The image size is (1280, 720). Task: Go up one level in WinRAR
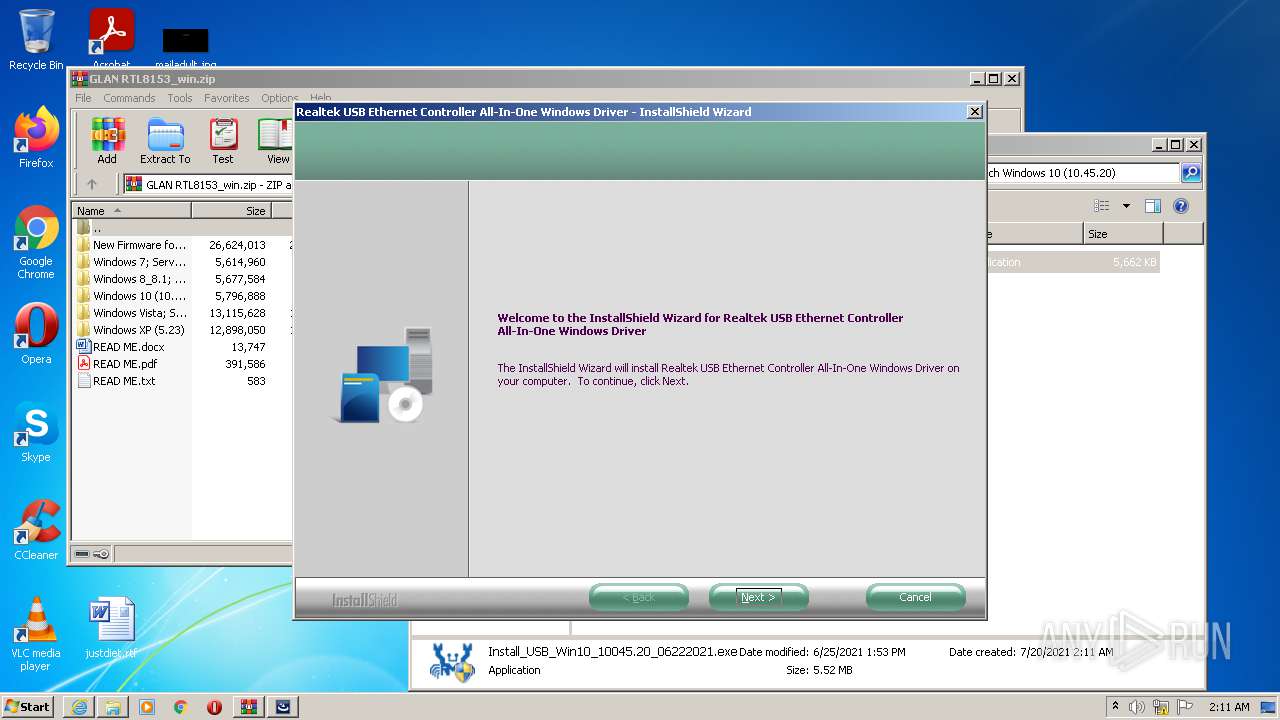coord(92,184)
